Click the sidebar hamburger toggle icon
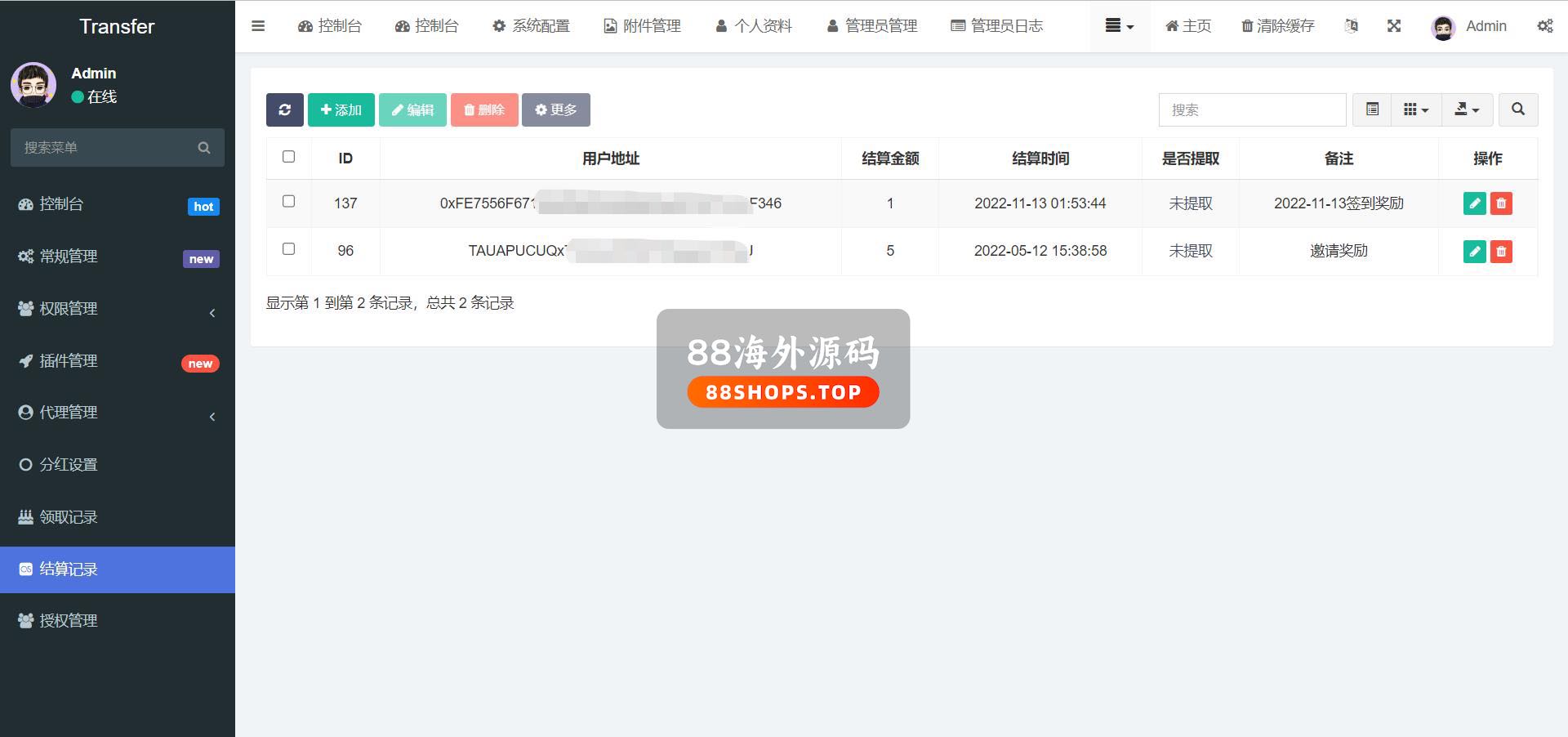The height and width of the screenshot is (737, 1568). point(258,26)
